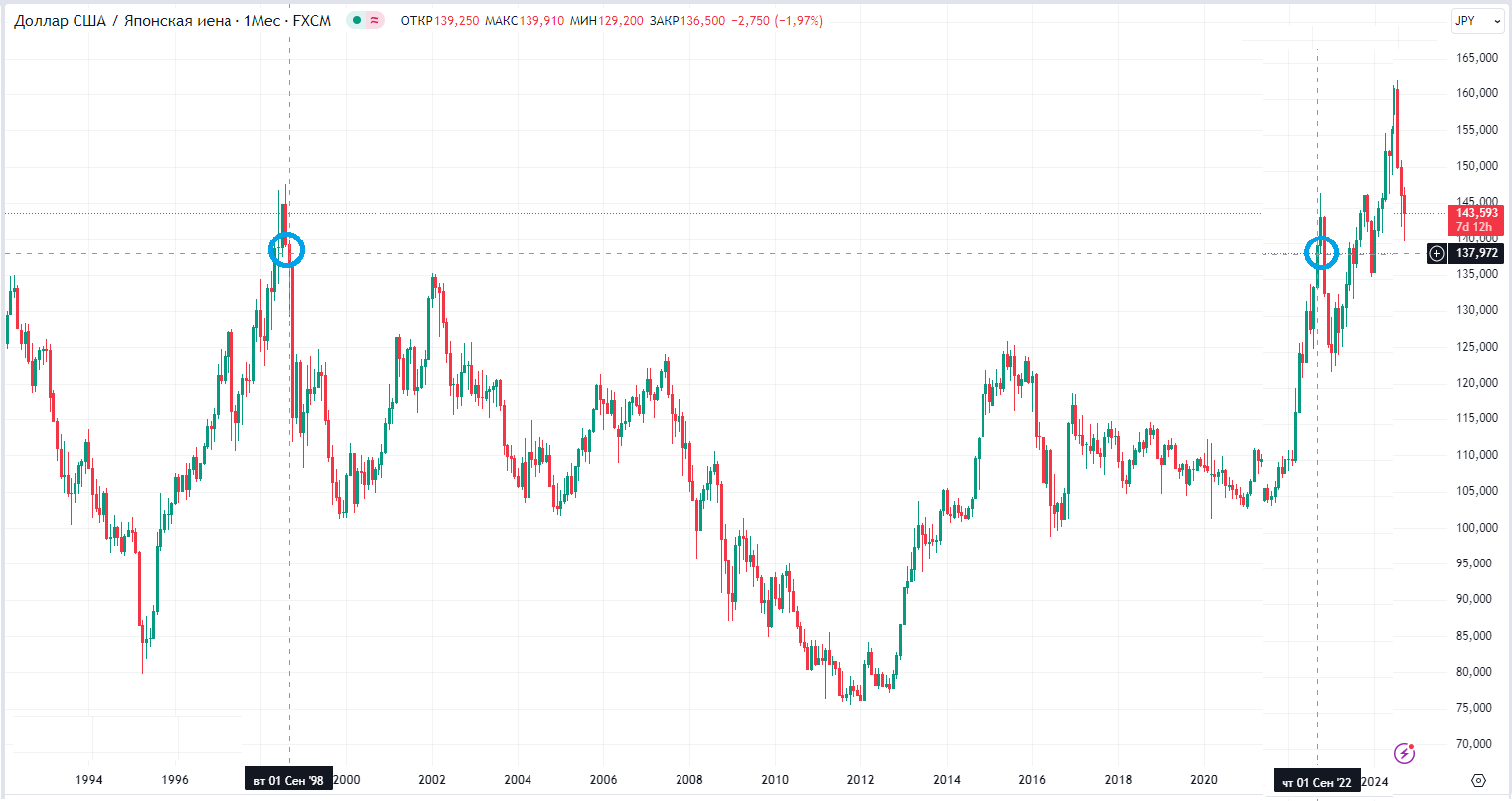
Task: Click the symbol title Доллар США / Японская иена
Action: click(122, 21)
